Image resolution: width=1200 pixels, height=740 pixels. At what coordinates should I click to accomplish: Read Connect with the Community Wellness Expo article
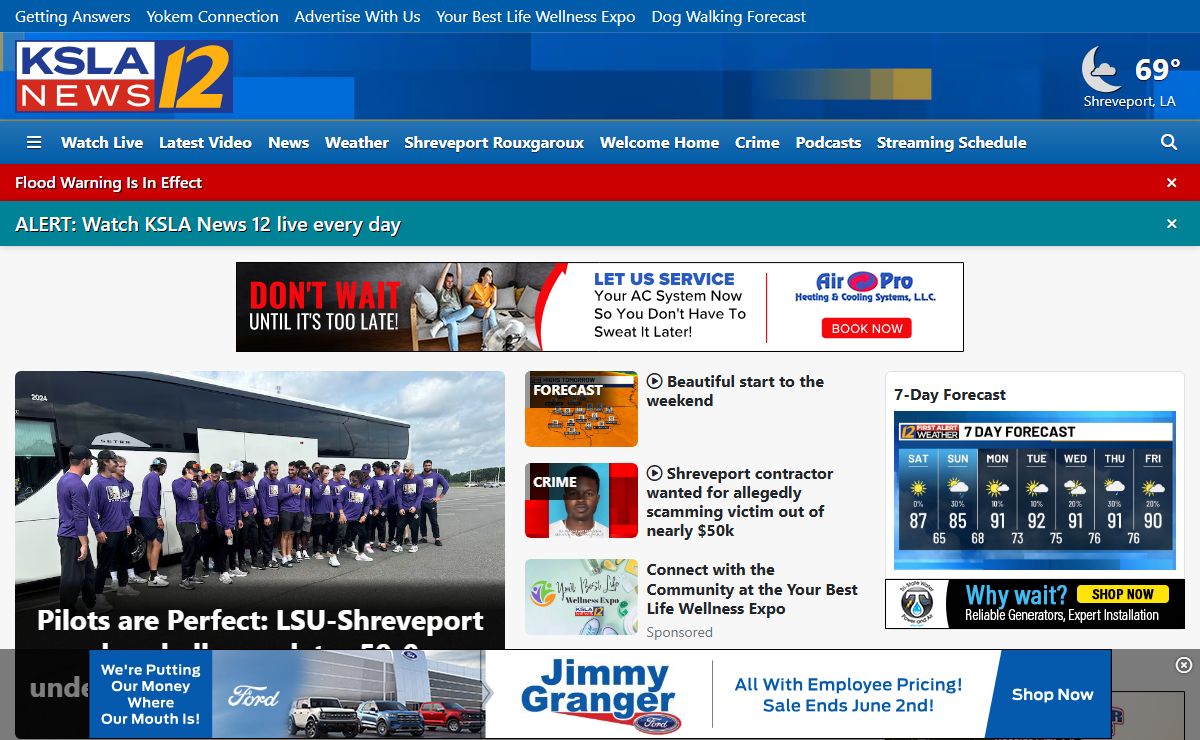(x=752, y=589)
